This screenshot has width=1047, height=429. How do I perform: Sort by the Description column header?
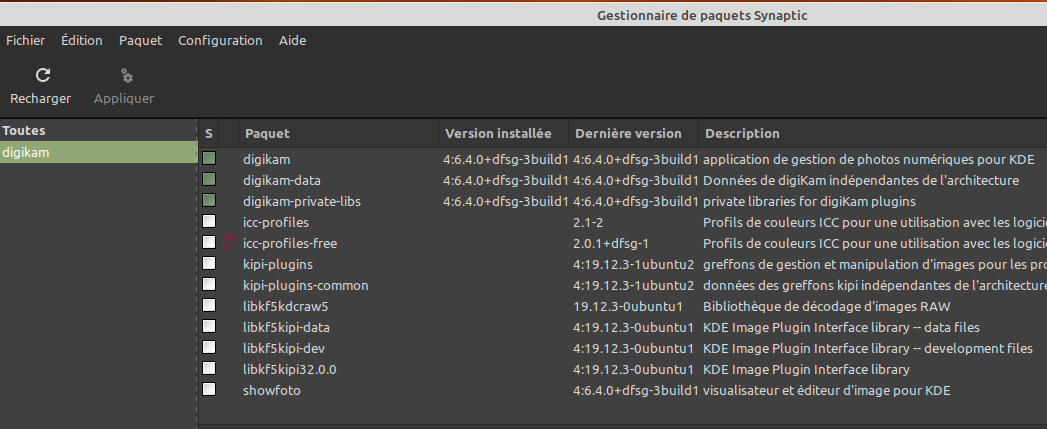873,134
